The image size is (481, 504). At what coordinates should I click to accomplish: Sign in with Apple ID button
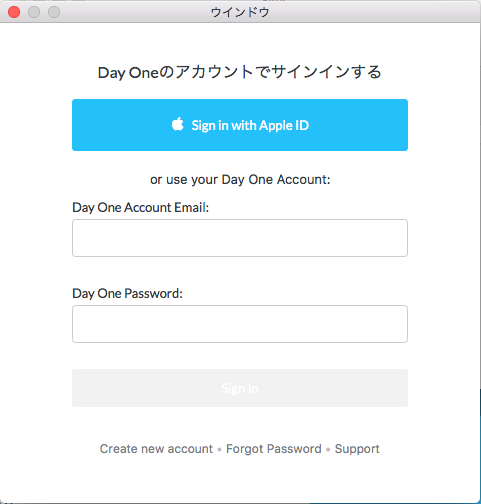pos(240,125)
